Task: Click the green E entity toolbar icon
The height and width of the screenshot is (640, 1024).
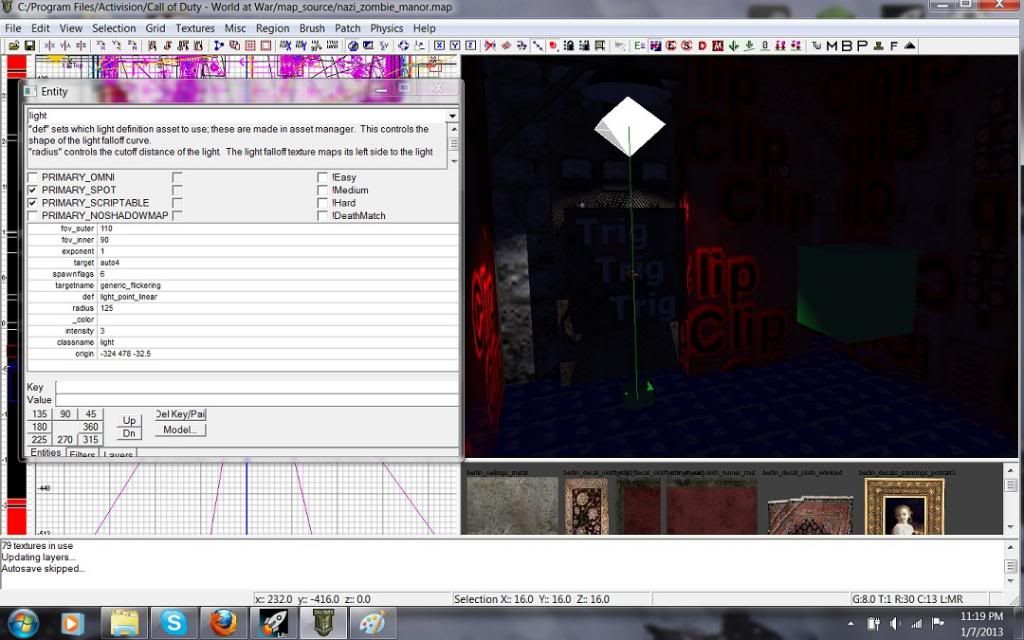Action: [x=639, y=46]
